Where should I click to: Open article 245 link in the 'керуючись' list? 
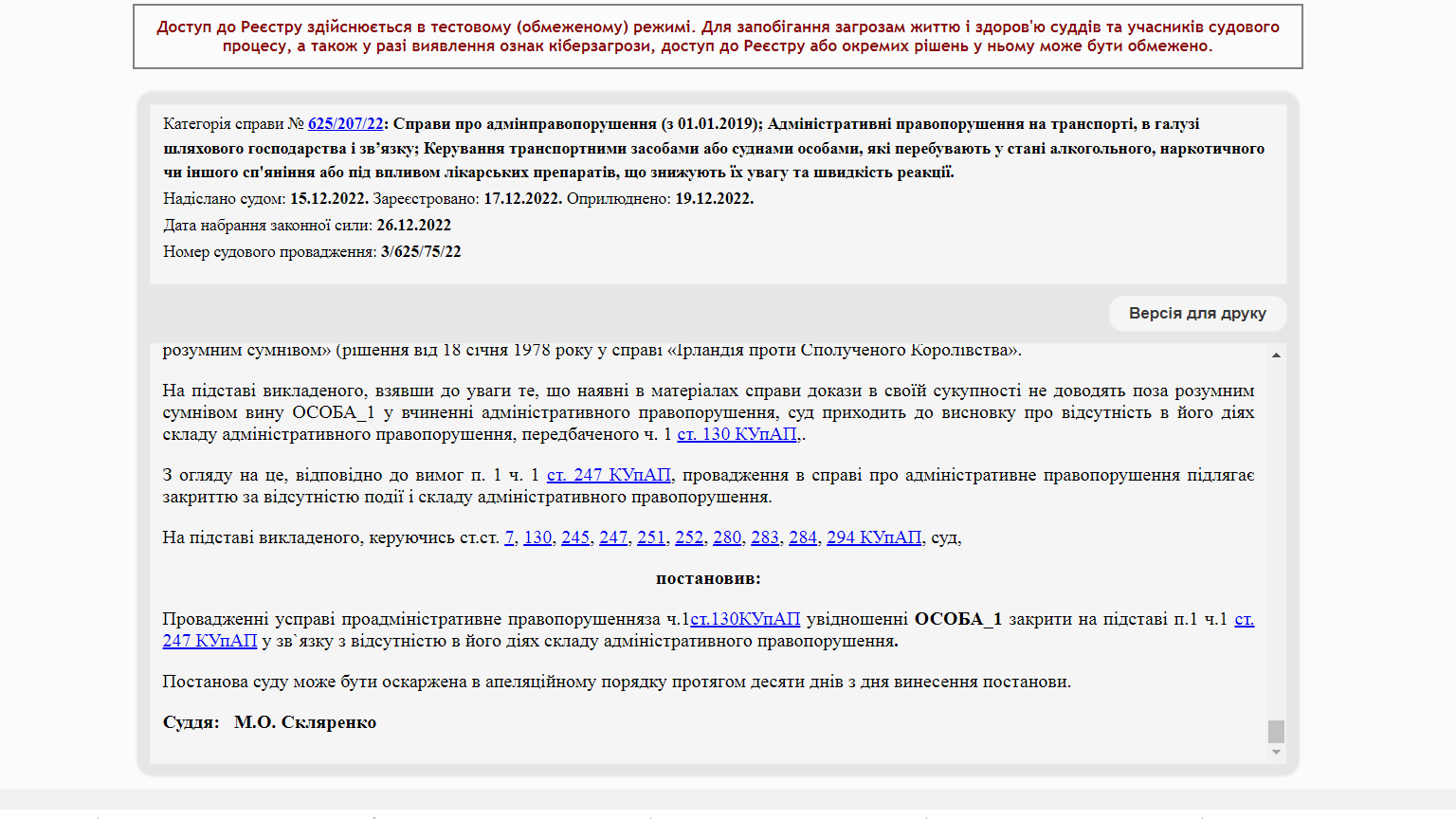(575, 537)
